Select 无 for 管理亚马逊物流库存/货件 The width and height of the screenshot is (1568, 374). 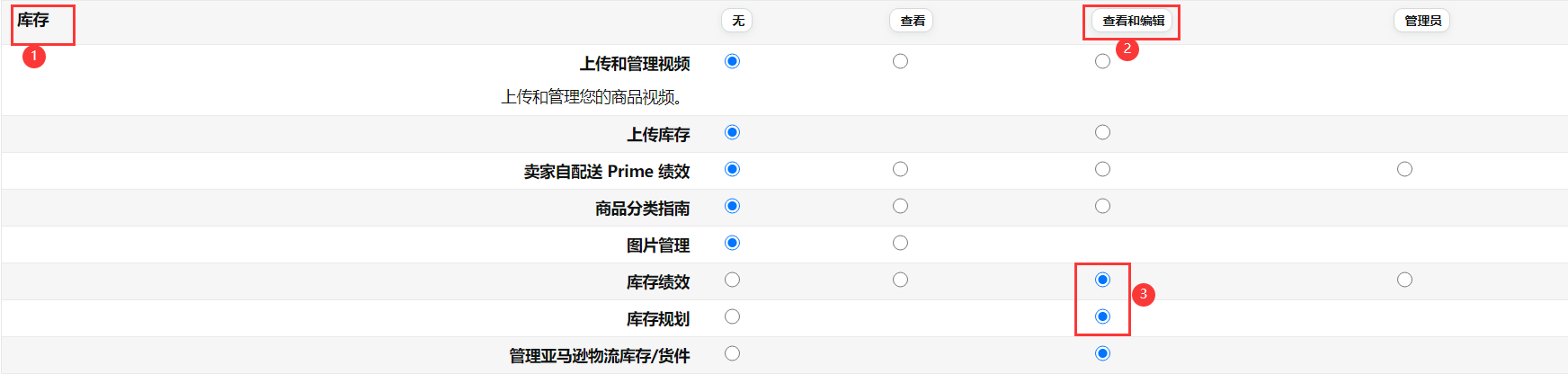click(x=732, y=353)
